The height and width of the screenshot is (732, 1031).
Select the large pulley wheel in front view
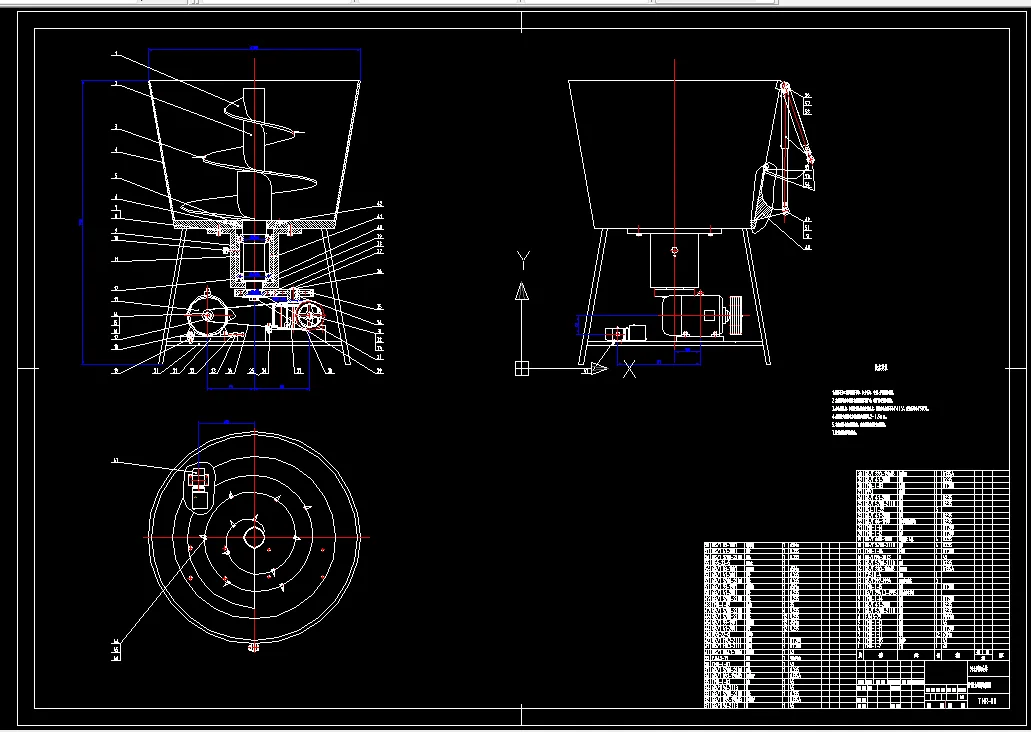[309, 316]
